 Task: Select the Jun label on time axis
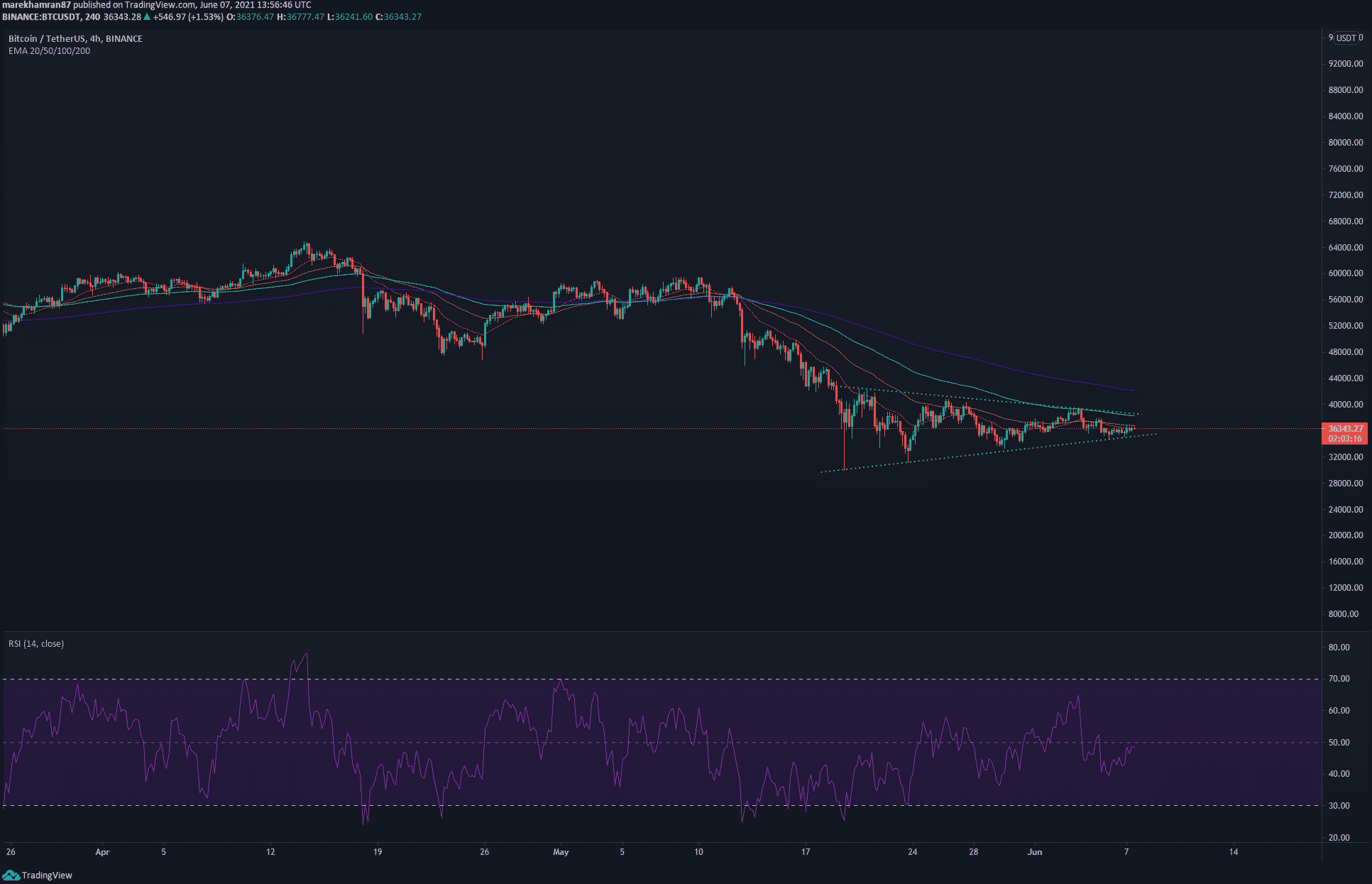1034,852
